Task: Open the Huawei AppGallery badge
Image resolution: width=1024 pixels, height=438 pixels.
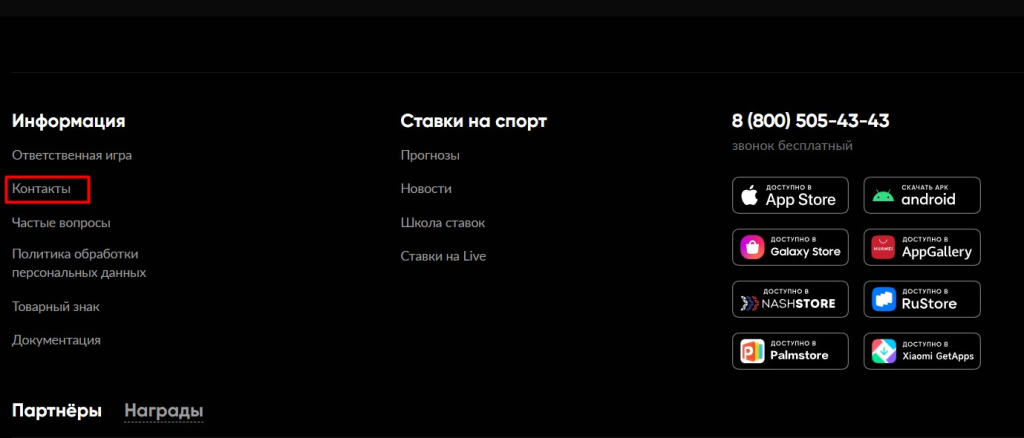Action: (921, 247)
